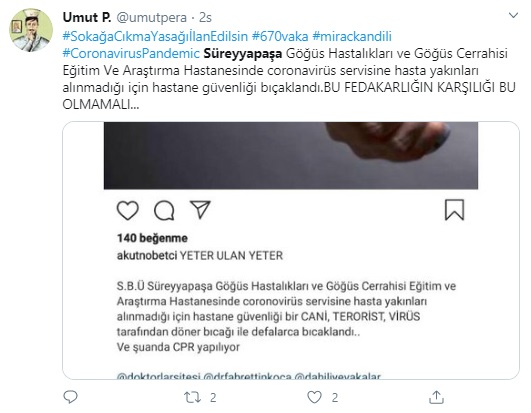
Task: Click the Instagram bookmark save icon
Action: (454, 210)
